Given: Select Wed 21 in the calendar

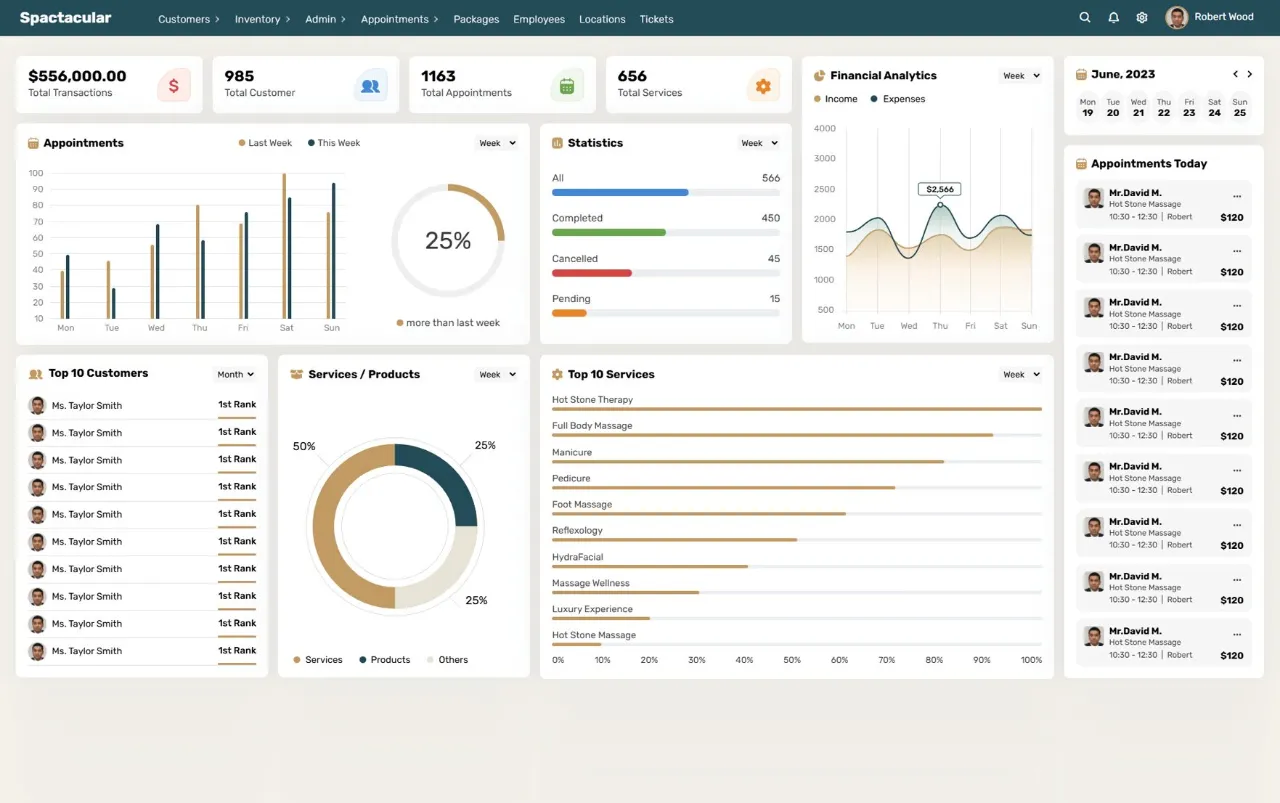Looking at the screenshot, I should tap(1138, 107).
